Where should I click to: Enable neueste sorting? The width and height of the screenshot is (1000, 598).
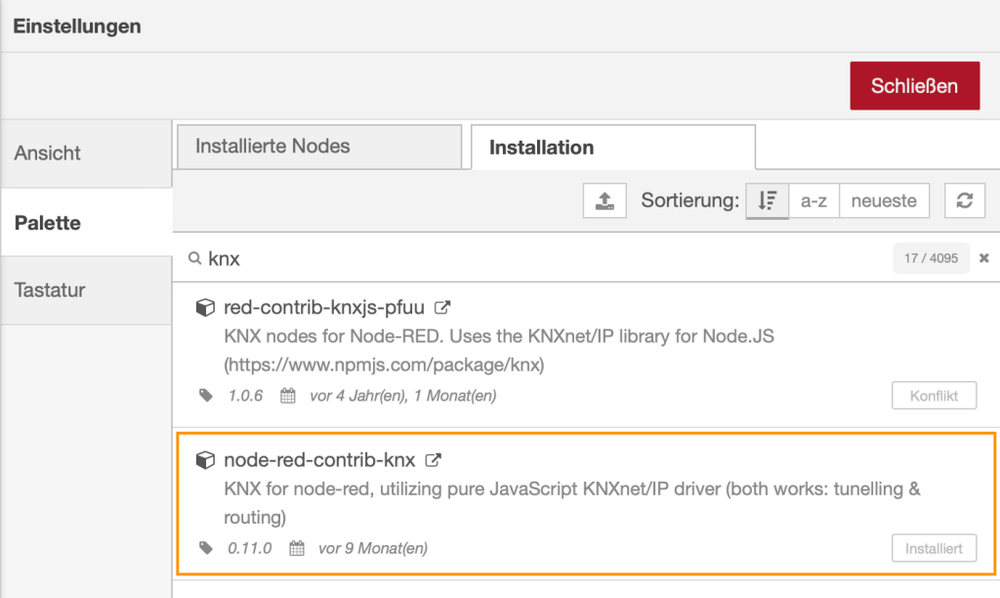click(x=884, y=200)
